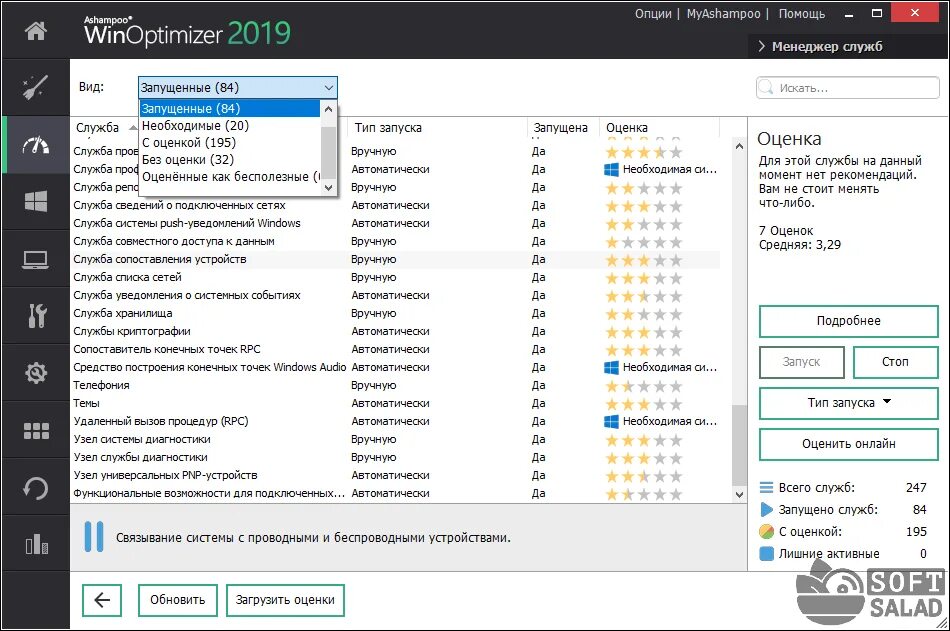Screen dimensions: 950x631
Task: Open the laptop system analysis sidebar icon
Action: [36, 259]
